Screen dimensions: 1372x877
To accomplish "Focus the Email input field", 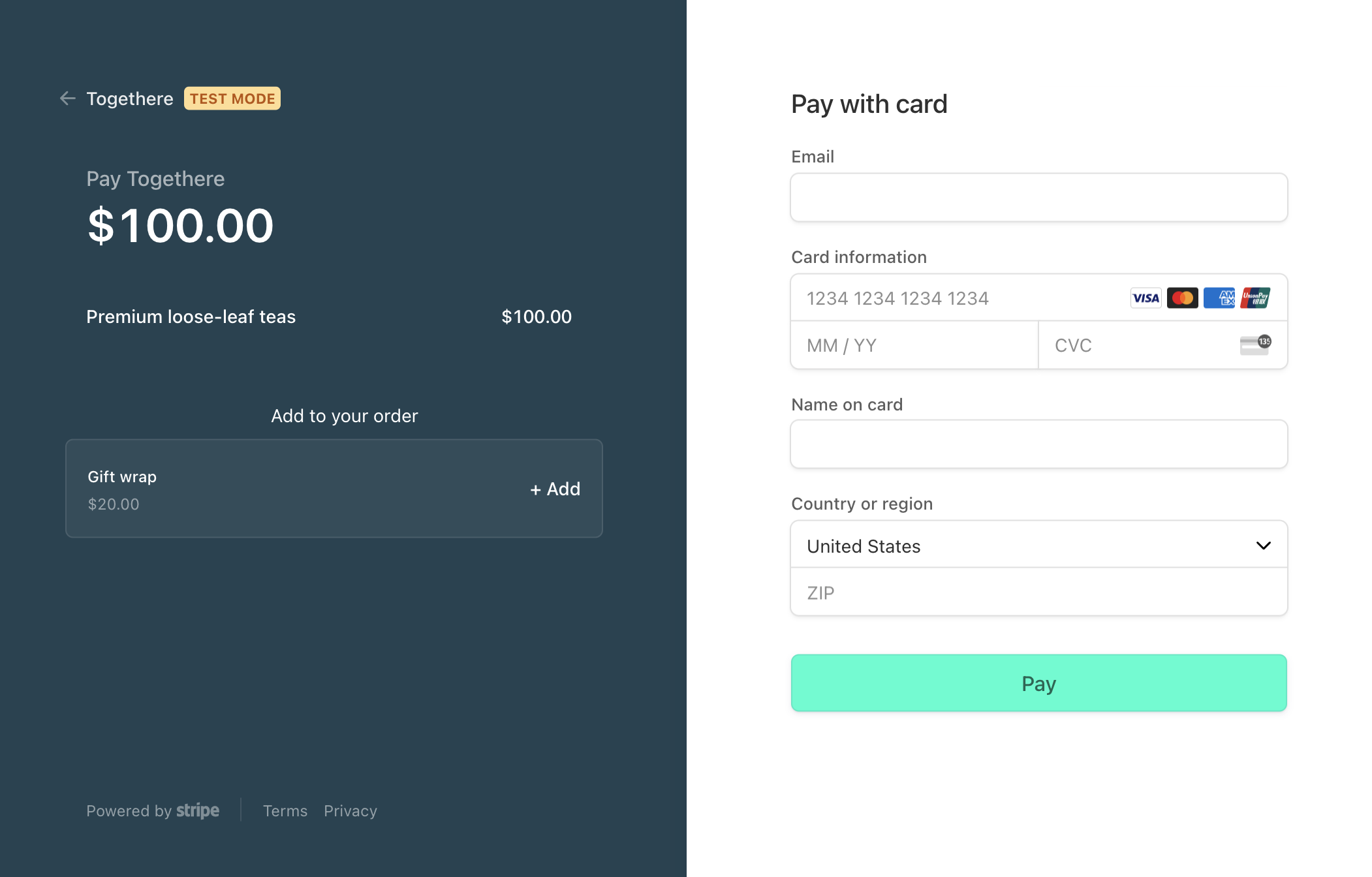I will [1038, 198].
